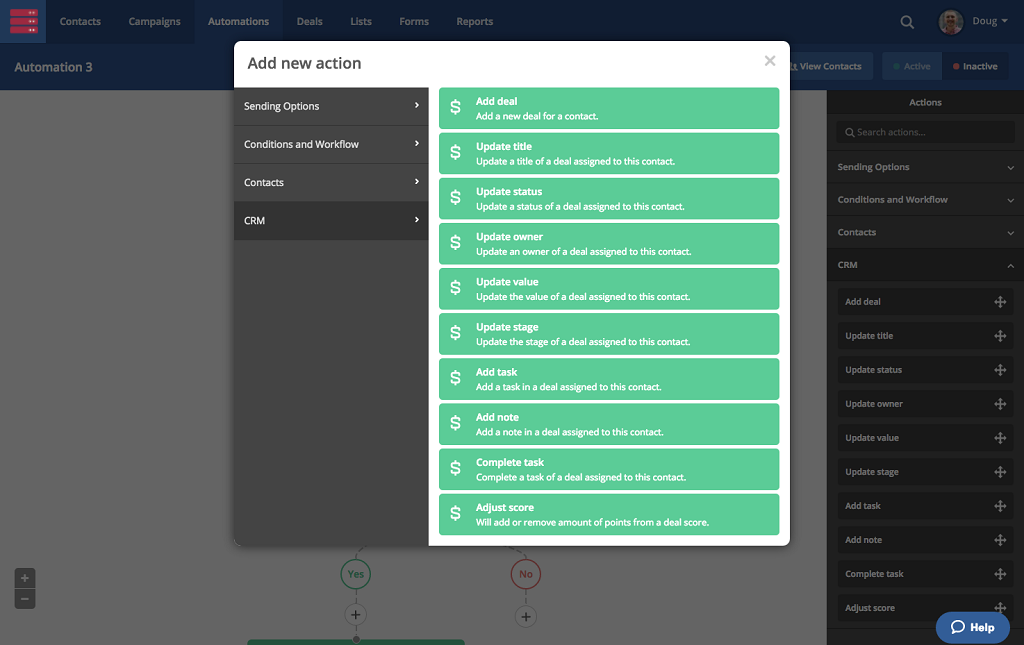
Task: Set automation status to Inactive
Action: pos(975,67)
